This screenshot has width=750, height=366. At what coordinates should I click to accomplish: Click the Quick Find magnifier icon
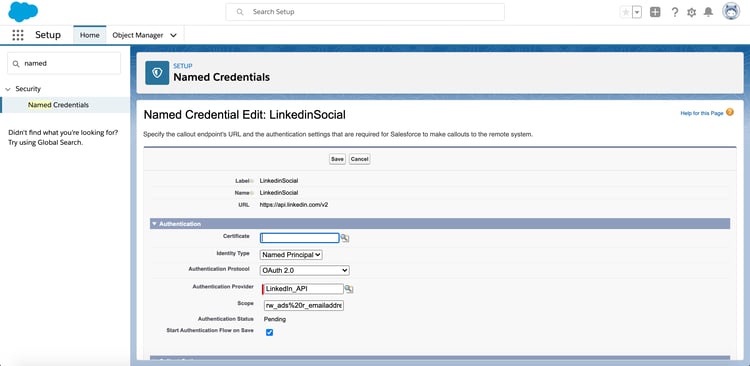(16, 64)
